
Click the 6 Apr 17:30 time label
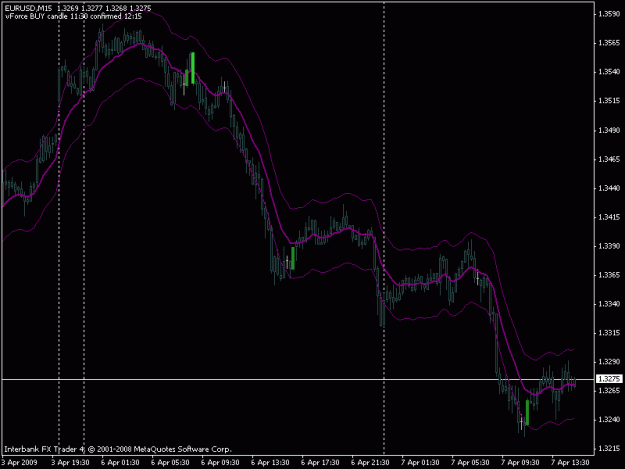[320, 463]
